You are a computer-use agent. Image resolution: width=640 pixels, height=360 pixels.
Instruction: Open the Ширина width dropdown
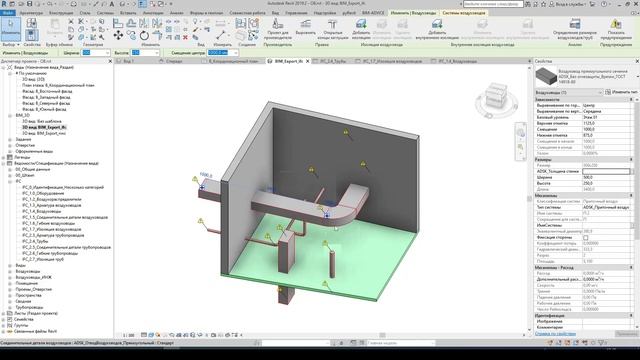pyautogui.click(x=107, y=53)
